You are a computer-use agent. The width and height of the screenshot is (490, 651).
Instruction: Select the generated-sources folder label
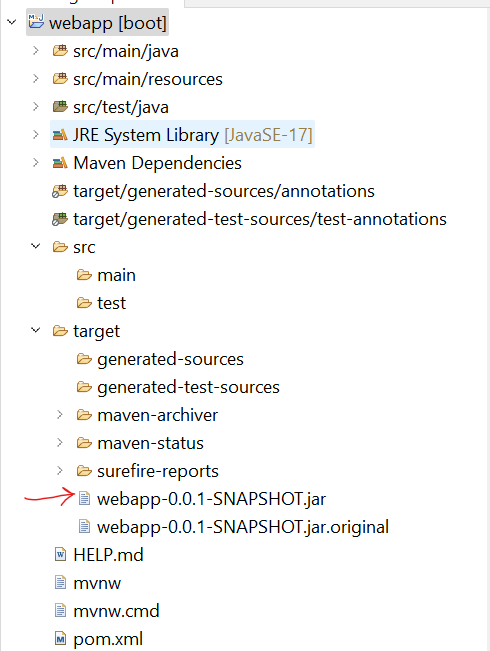170,360
